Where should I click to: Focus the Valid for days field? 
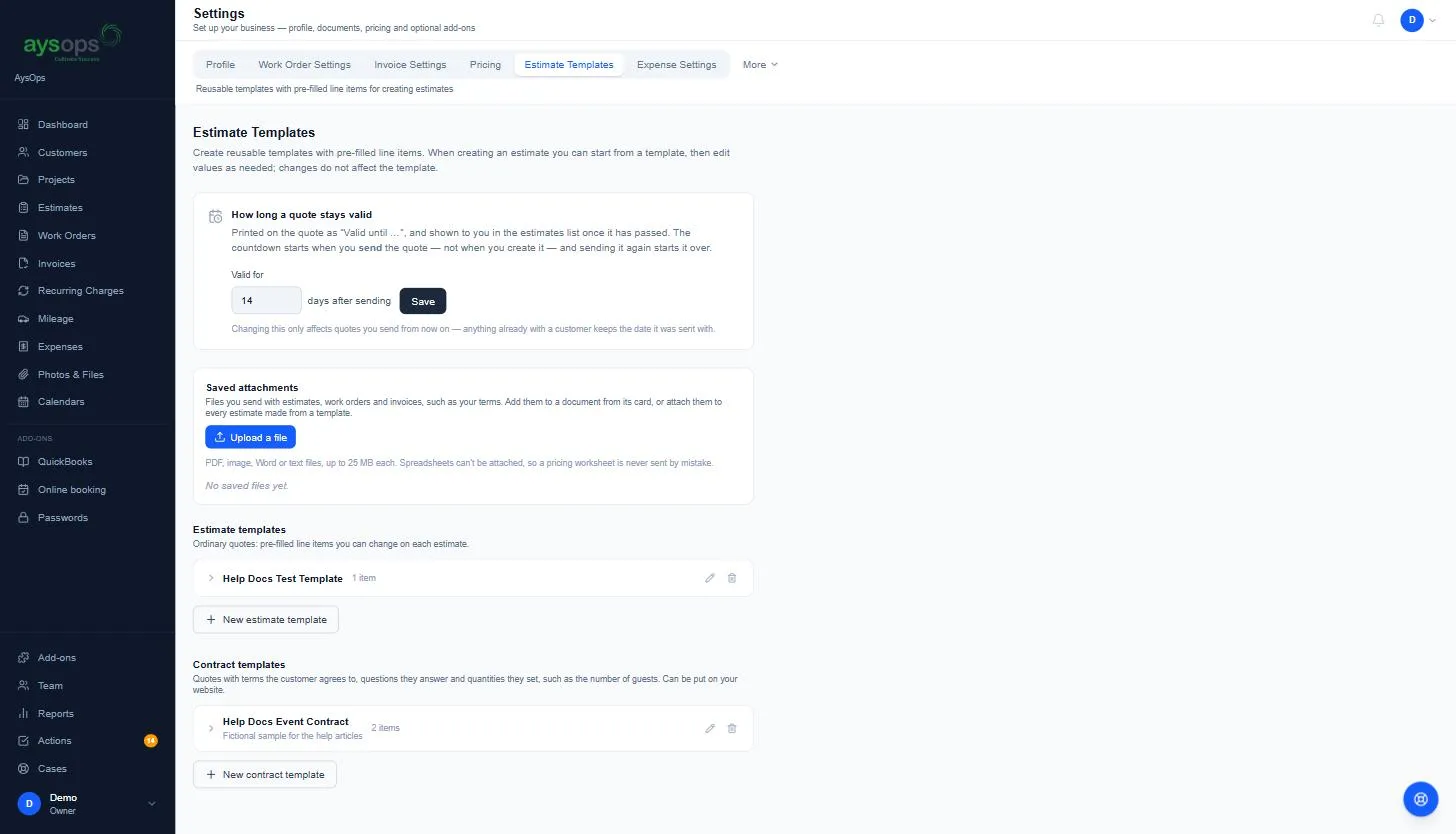point(267,301)
